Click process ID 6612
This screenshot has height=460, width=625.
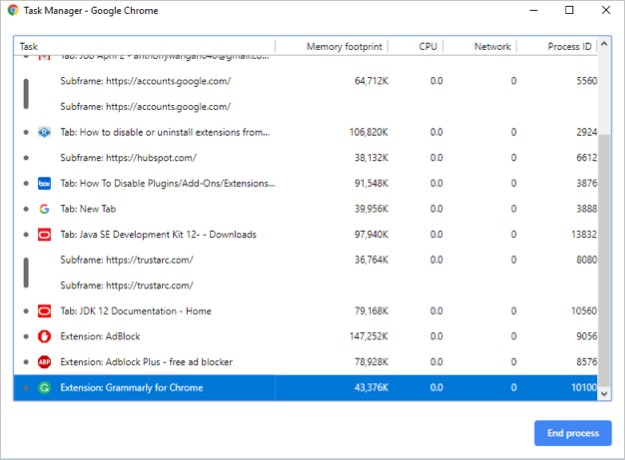pos(587,158)
